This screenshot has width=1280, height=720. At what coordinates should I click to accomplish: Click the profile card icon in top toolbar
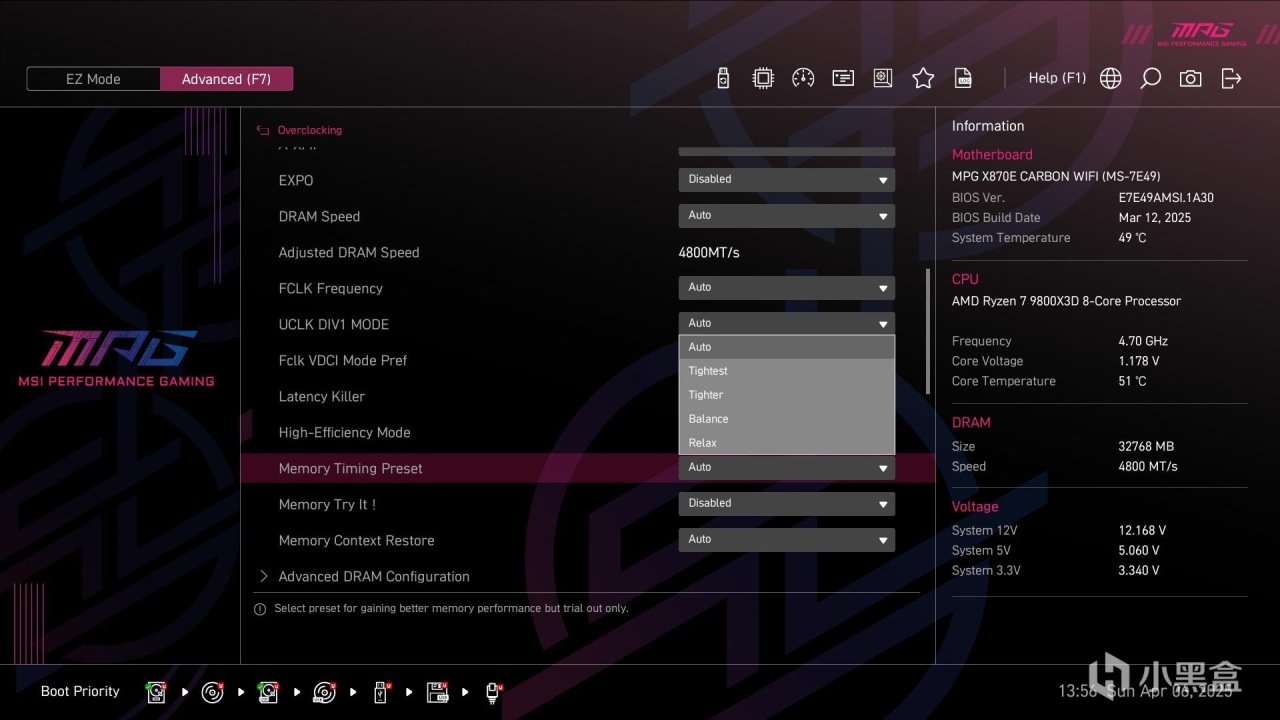pos(843,78)
